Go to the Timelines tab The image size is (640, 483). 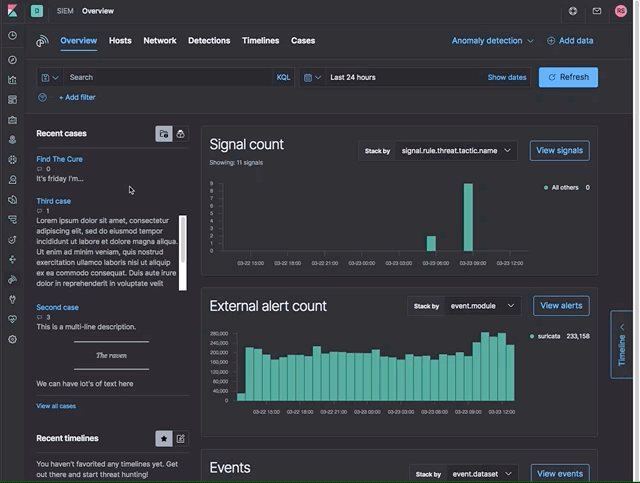260,41
